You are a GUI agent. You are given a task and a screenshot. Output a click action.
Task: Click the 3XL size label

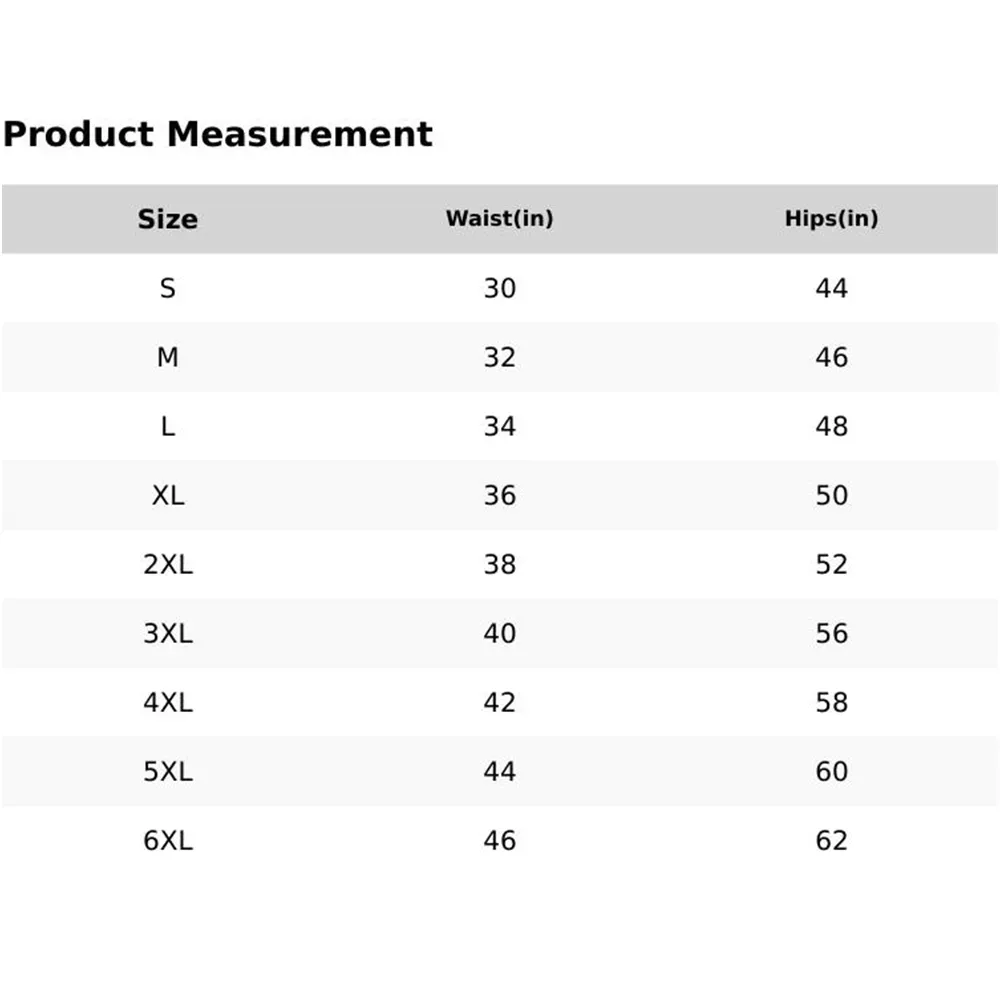pyautogui.click(x=167, y=634)
